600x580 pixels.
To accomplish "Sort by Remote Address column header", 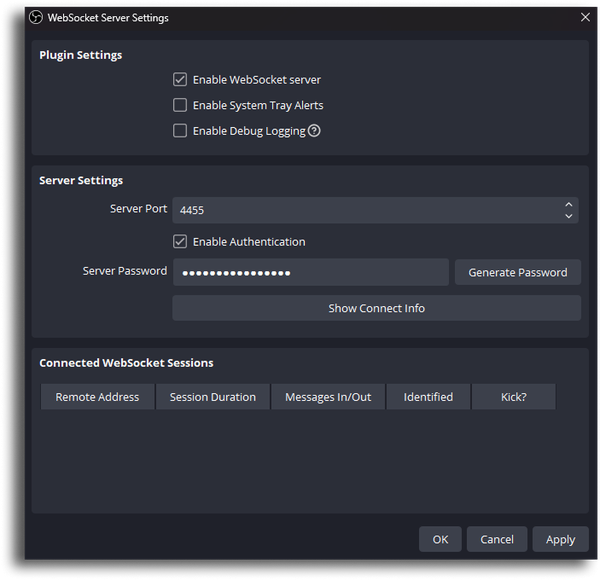I will click(x=98, y=397).
